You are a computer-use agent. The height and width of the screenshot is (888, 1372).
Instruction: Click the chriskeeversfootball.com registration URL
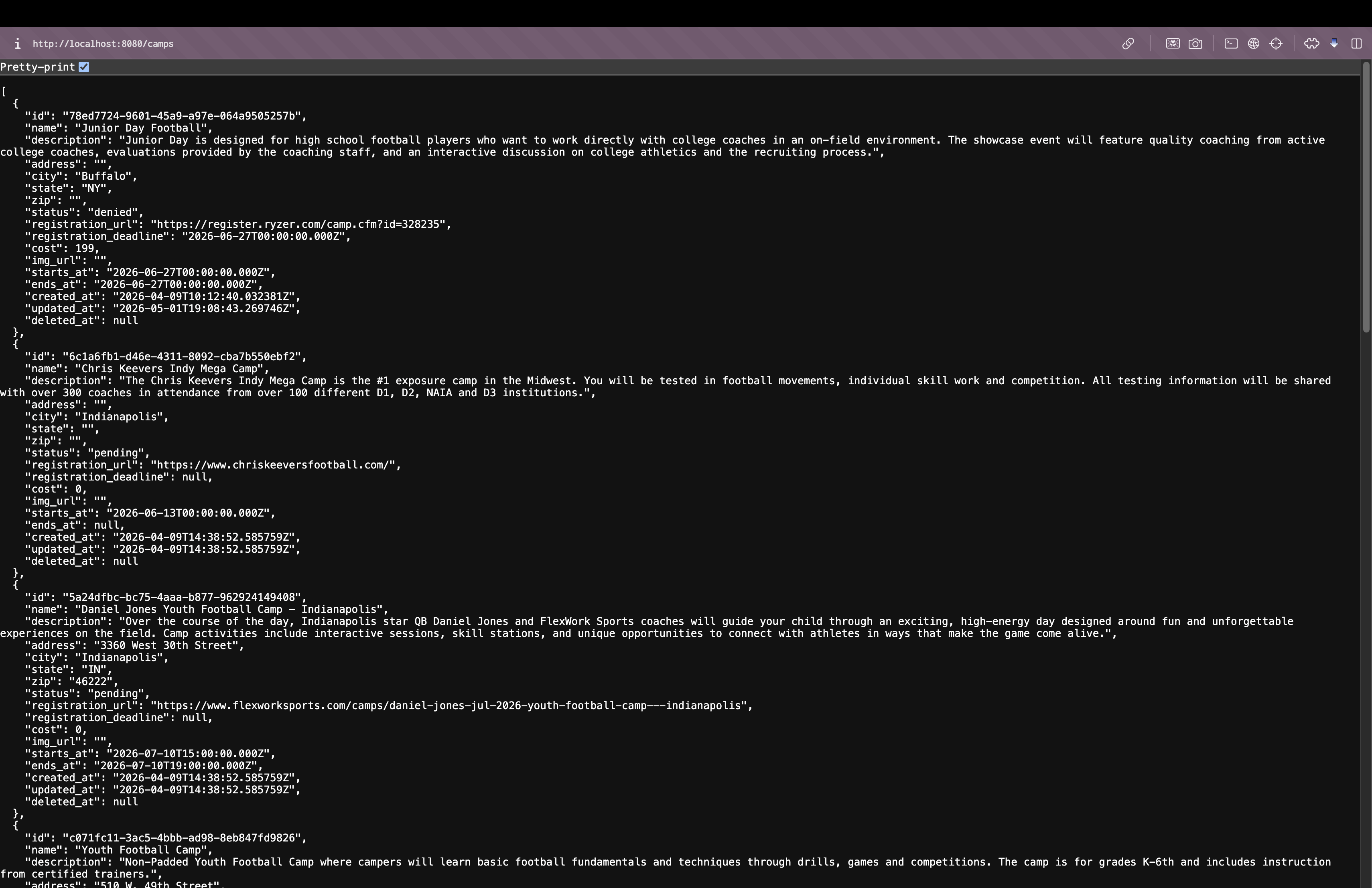[273, 465]
